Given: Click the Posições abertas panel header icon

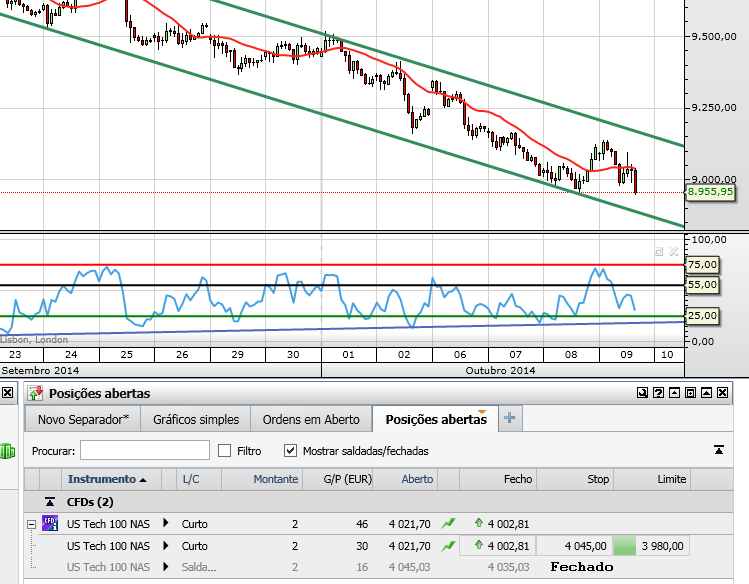Looking at the screenshot, I should (35, 393).
